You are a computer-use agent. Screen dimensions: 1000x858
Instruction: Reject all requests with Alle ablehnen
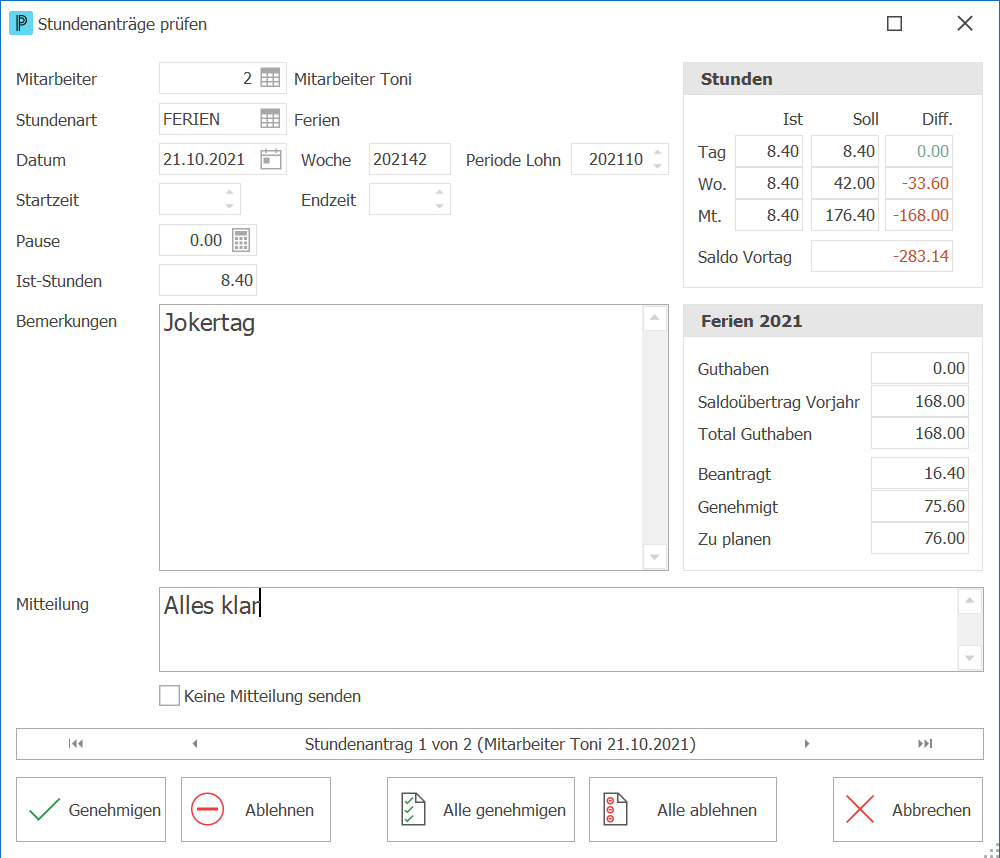pos(683,809)
